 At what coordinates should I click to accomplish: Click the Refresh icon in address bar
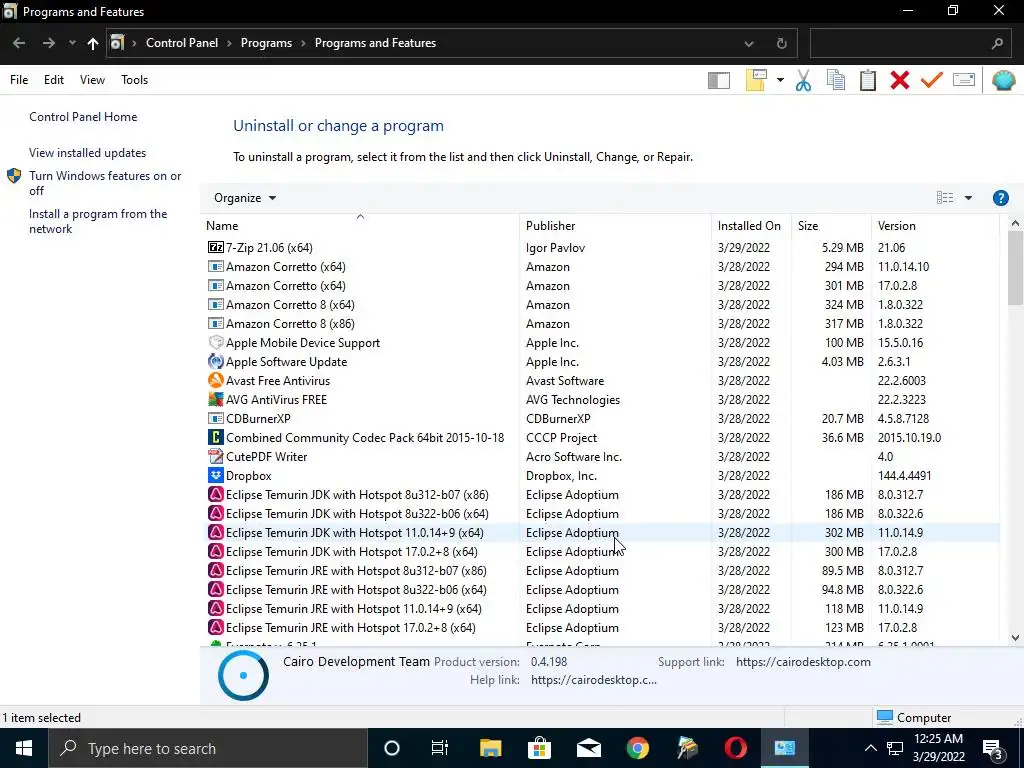781,44
